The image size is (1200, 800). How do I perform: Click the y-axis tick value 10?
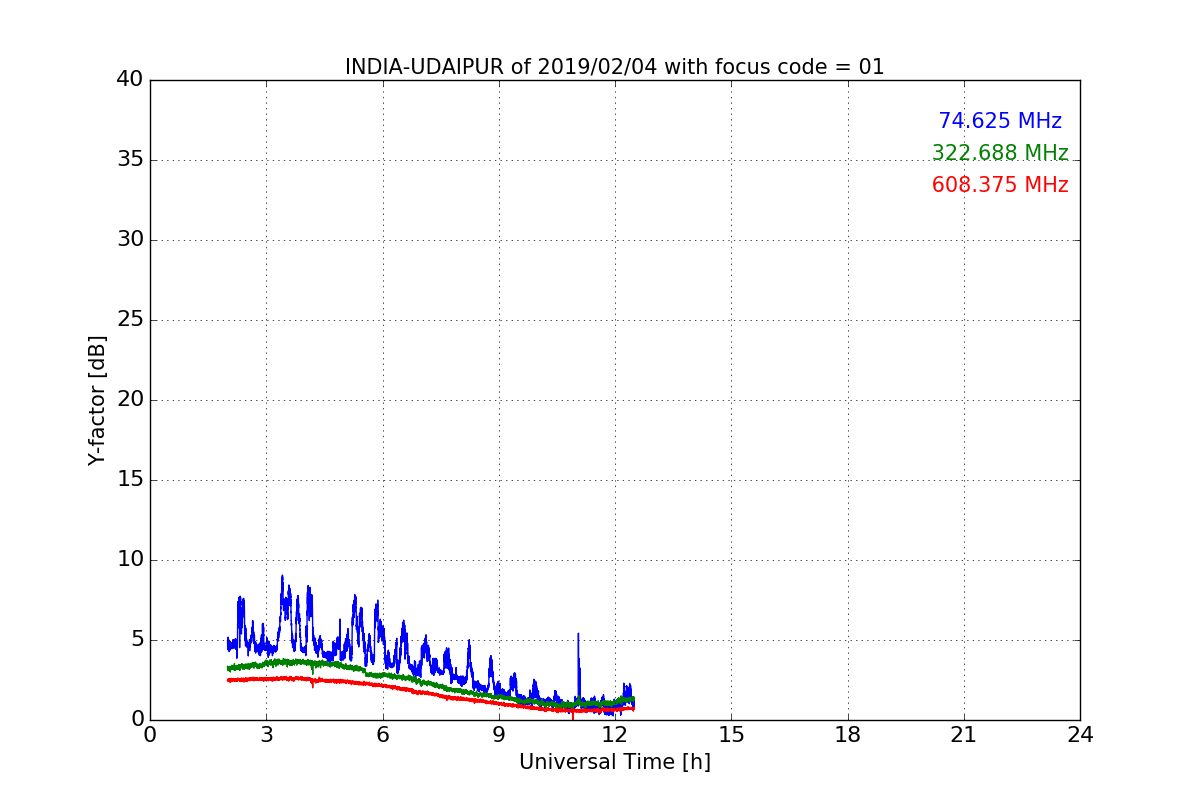[x=130, y=560]
